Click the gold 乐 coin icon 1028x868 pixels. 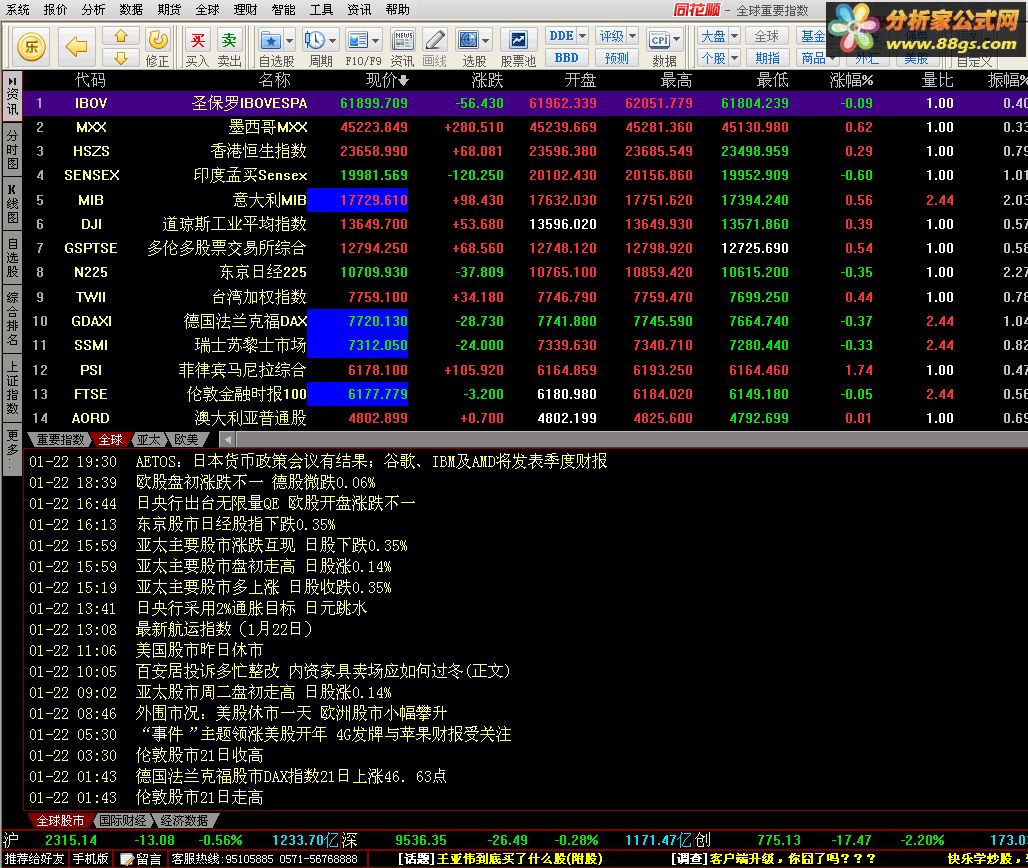31,47
